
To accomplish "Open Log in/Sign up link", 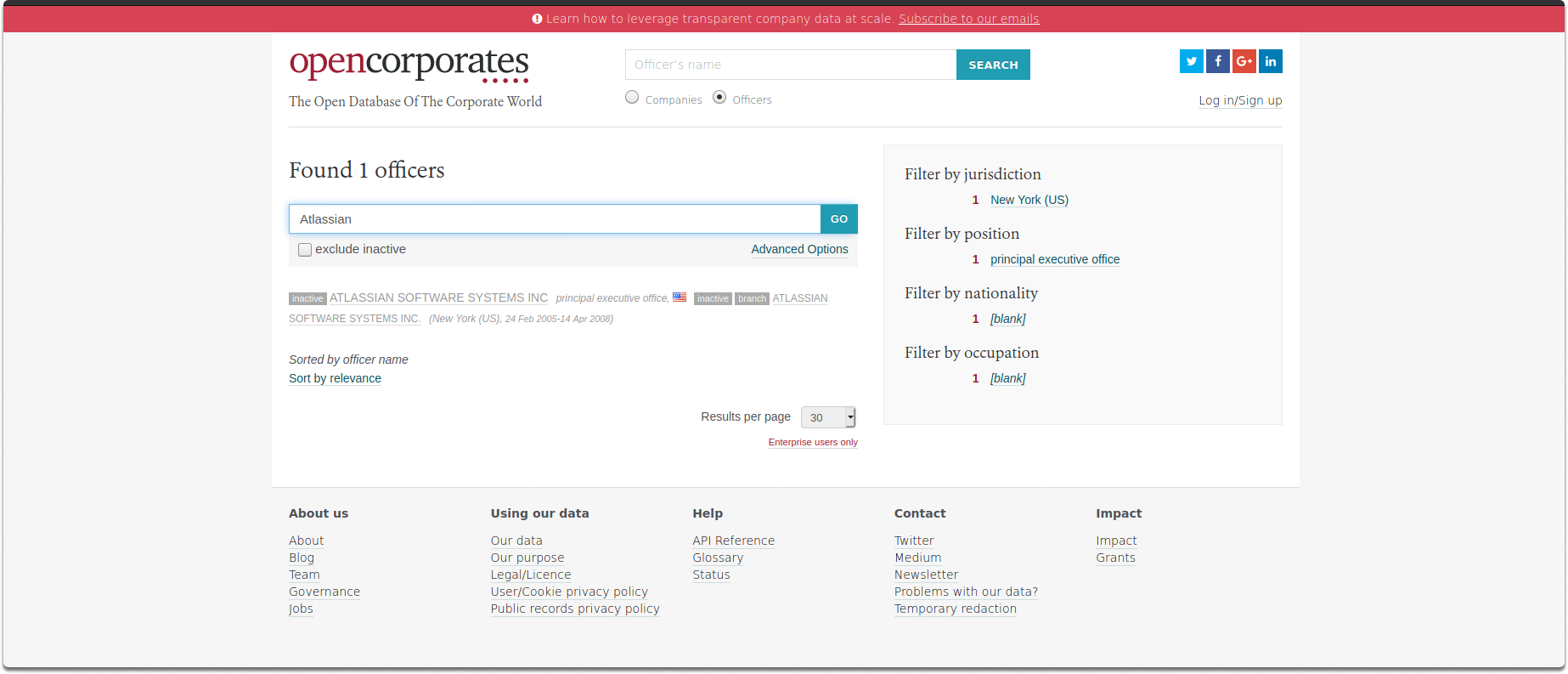I will (1240, 100).
